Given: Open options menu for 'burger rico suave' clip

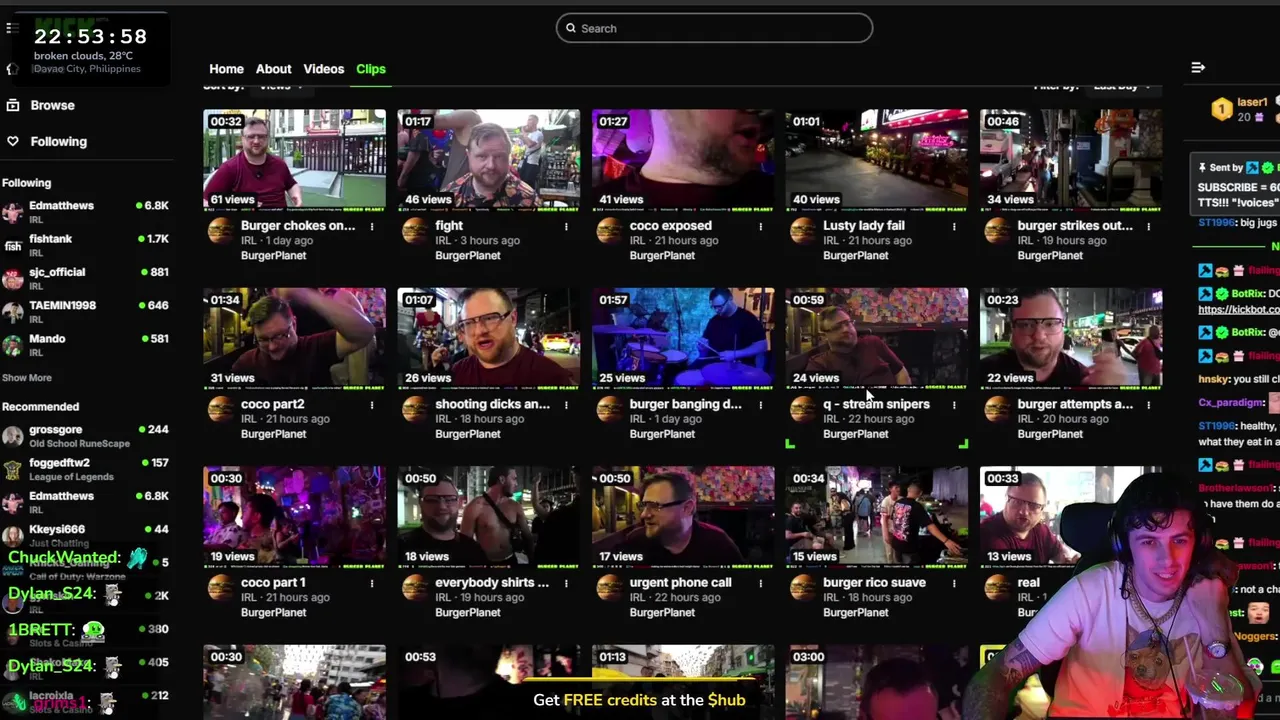Looking at the screenshot, I should tap(954, 583).
